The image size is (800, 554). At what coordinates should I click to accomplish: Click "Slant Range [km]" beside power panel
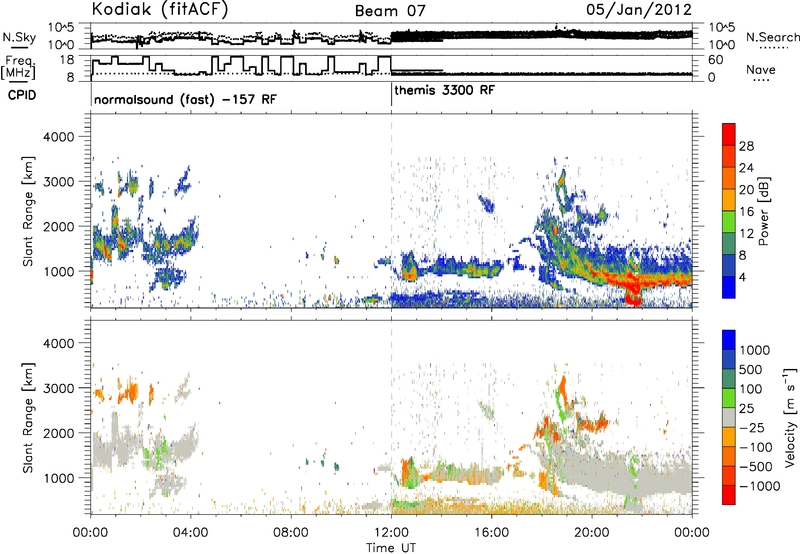click(x=28, y=212)
